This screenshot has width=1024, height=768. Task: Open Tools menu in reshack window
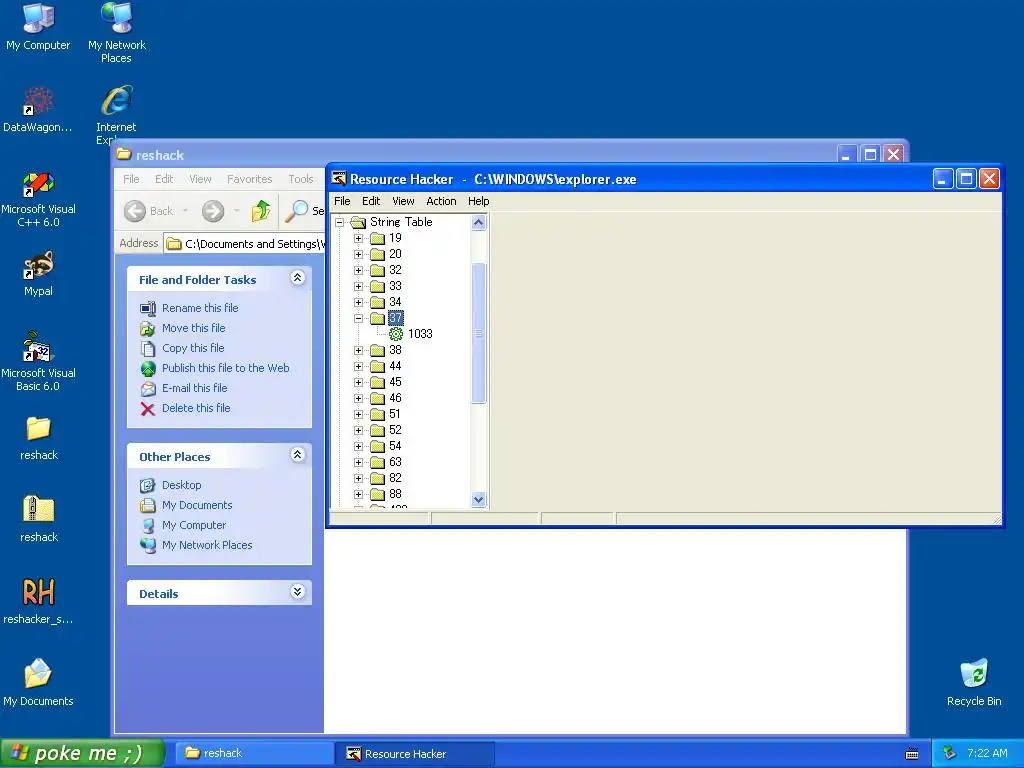pyautogui.click(x=301, y=179)
